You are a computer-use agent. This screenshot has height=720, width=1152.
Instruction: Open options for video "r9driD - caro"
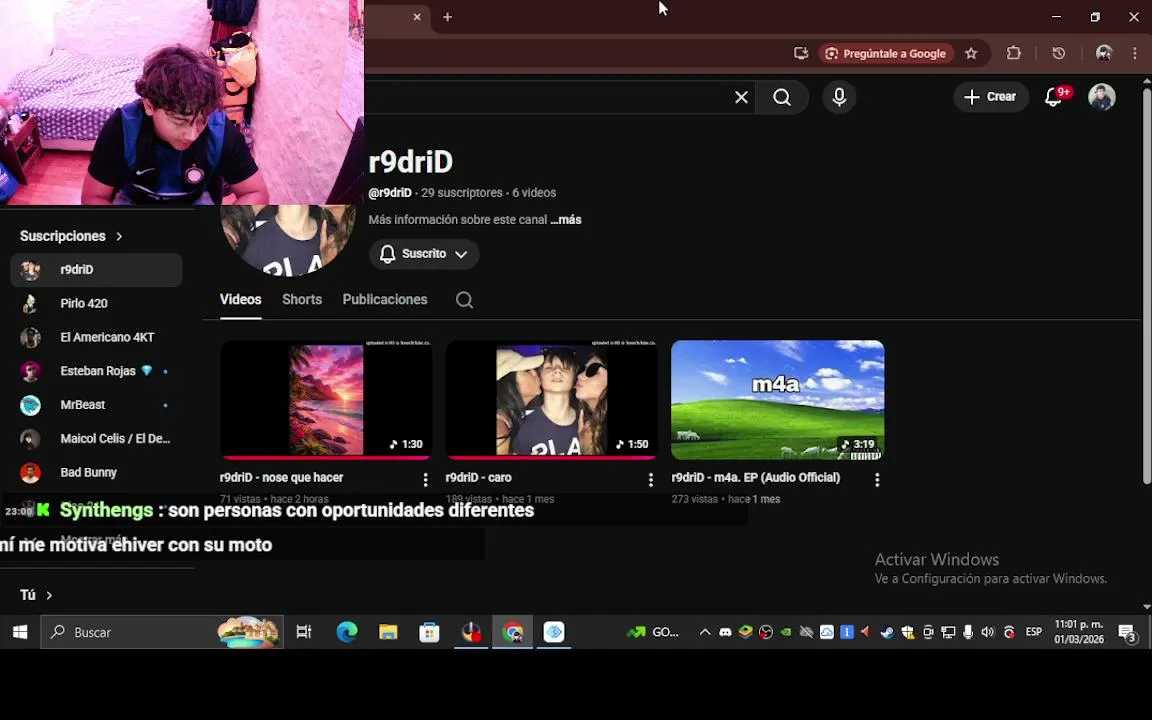[650, 480]
